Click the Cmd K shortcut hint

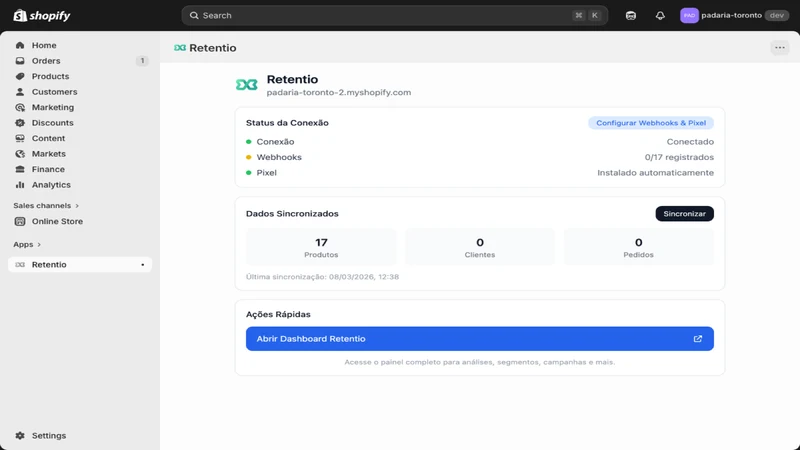click(x=586, y=15)
